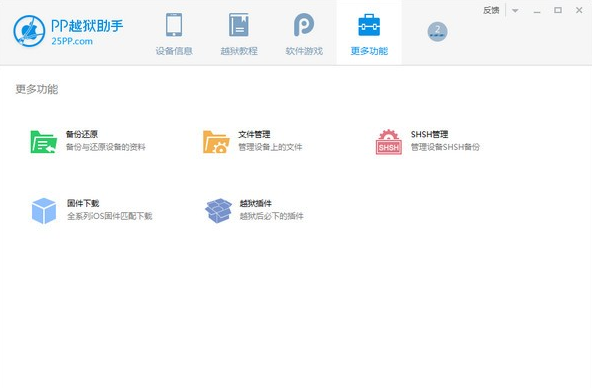Click the PP越狱助手 logo icon
Screen dimensions: 592x388
tap(29, 31)
